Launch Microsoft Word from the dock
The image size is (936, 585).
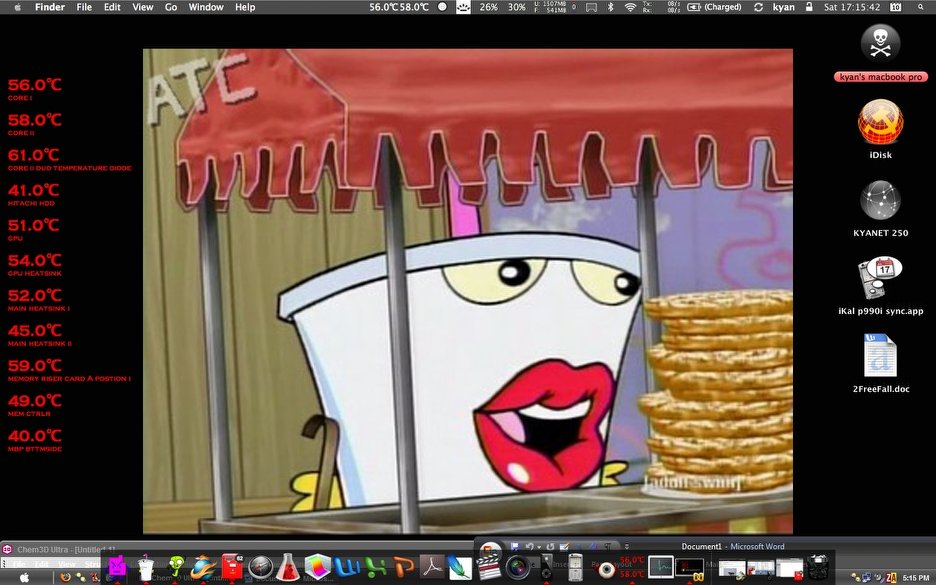(x=347, y=567)
